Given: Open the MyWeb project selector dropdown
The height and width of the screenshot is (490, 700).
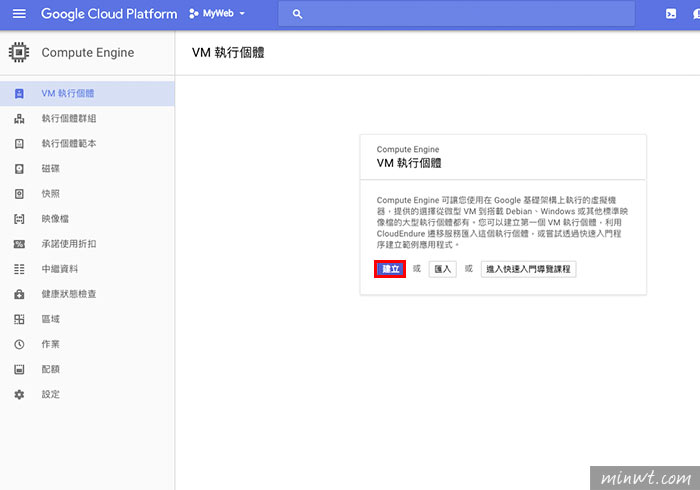Looking at the screenshot, I should pos(217,14).
